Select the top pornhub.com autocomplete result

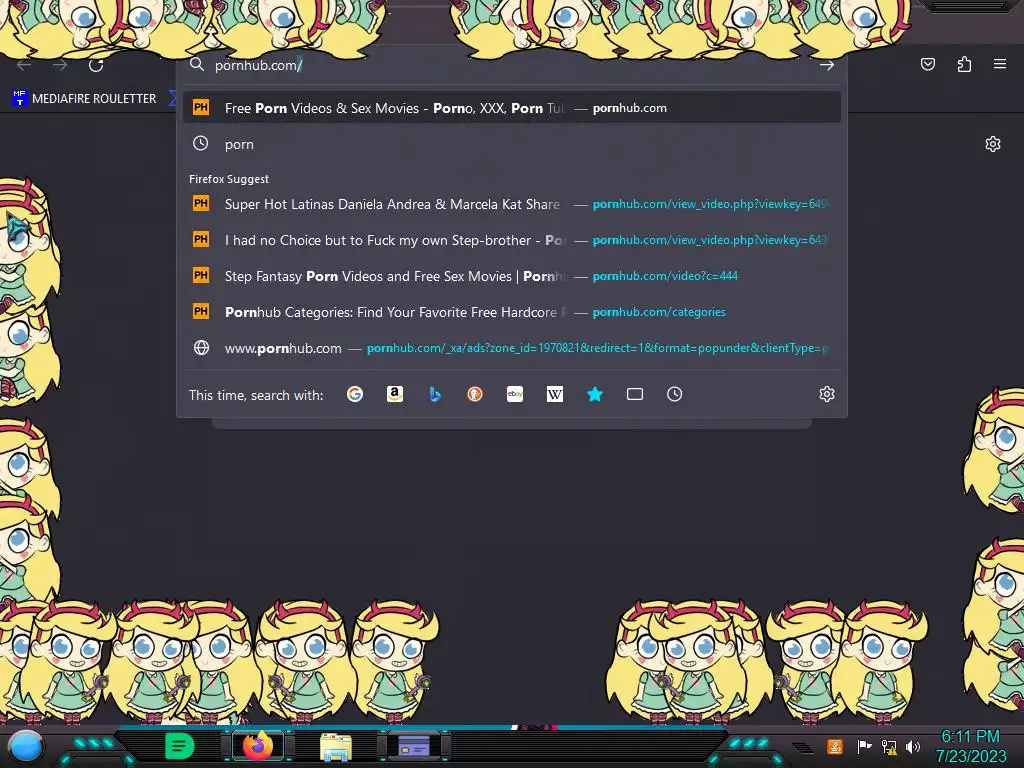pyautogui.click(x=512, y=108)
